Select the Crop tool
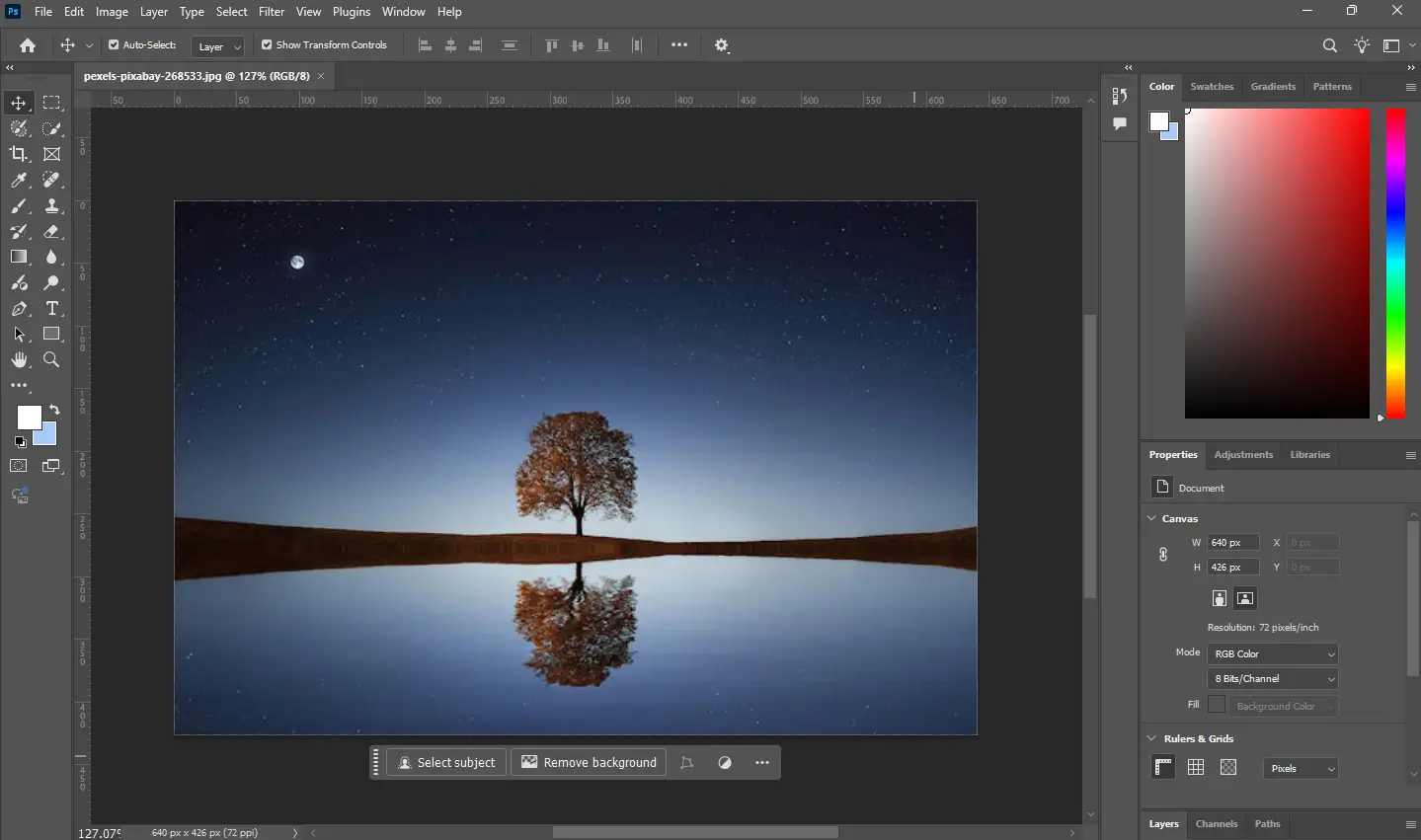This screenshot has height=840, width=1421. coord(18,154)
